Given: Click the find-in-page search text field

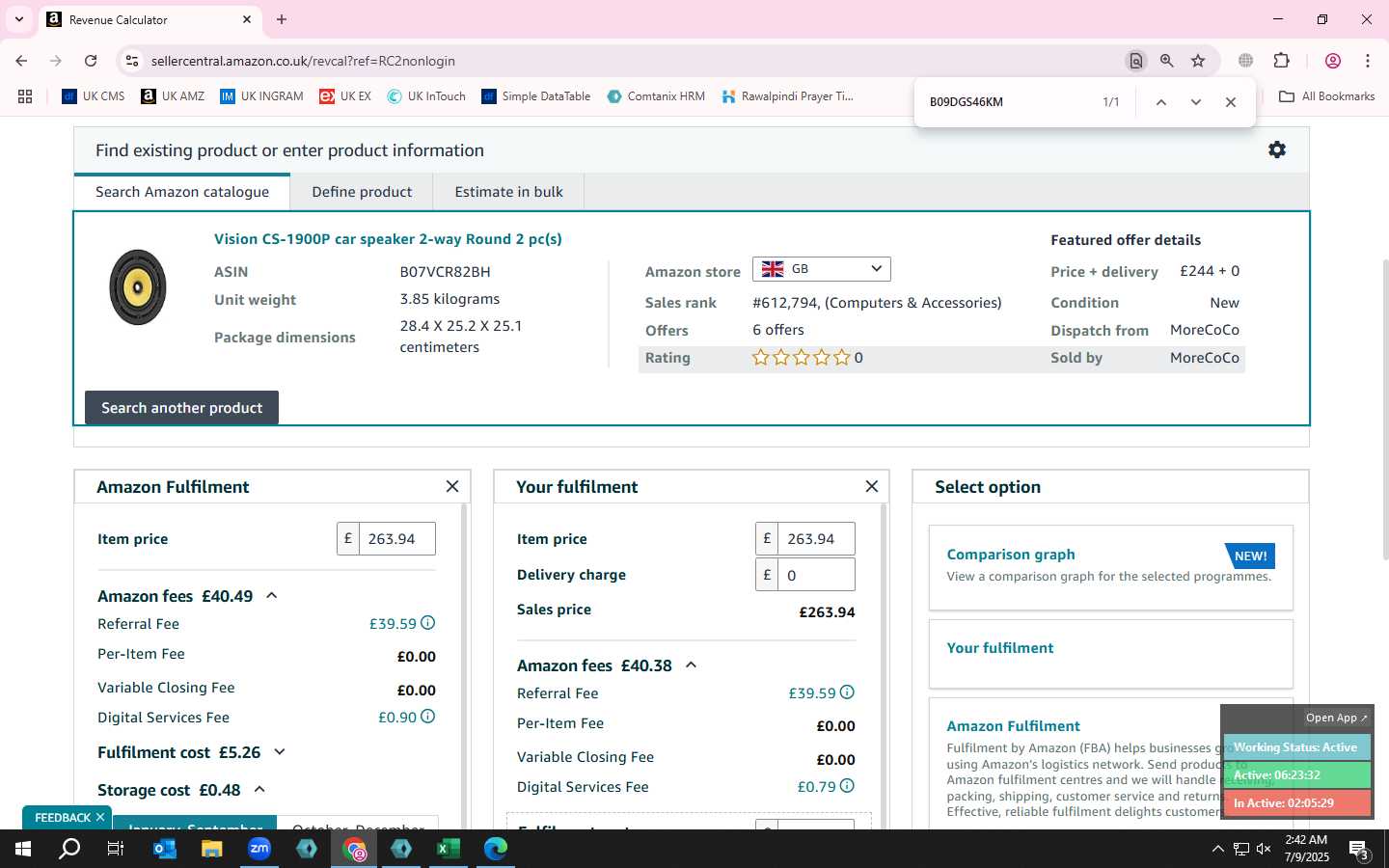Looking at the screenshot, I should coord(1008,102).
